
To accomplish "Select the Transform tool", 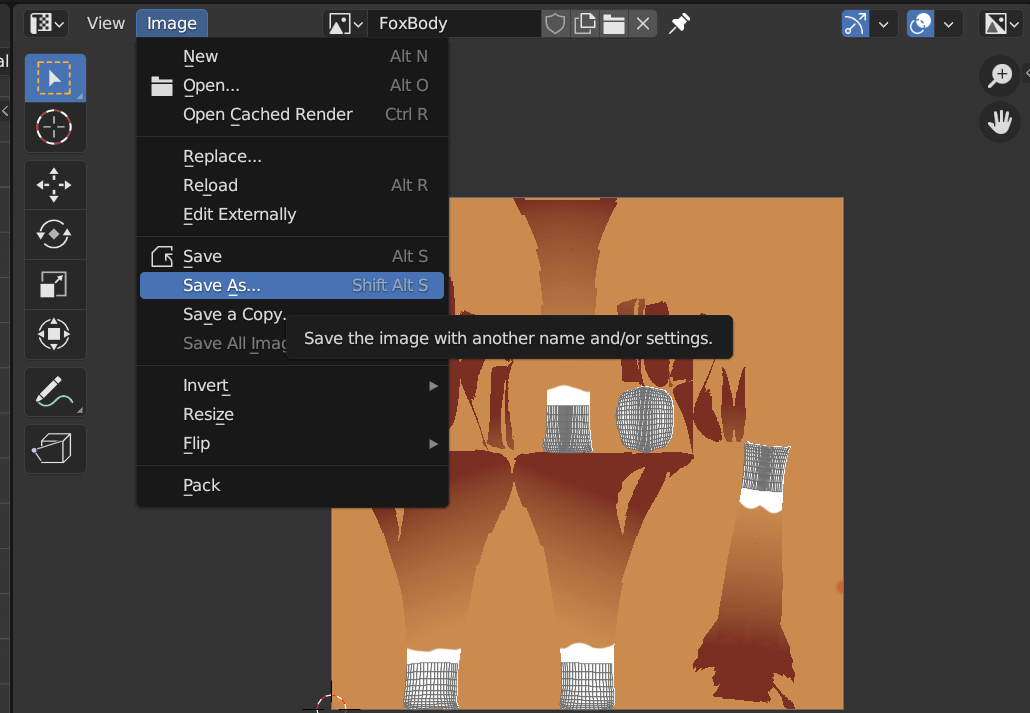I will pyautogui.click(x=55, y=334).
